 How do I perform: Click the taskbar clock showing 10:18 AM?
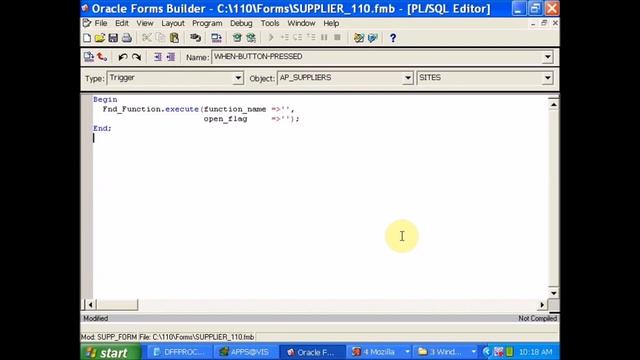click(x=536, y=352)
